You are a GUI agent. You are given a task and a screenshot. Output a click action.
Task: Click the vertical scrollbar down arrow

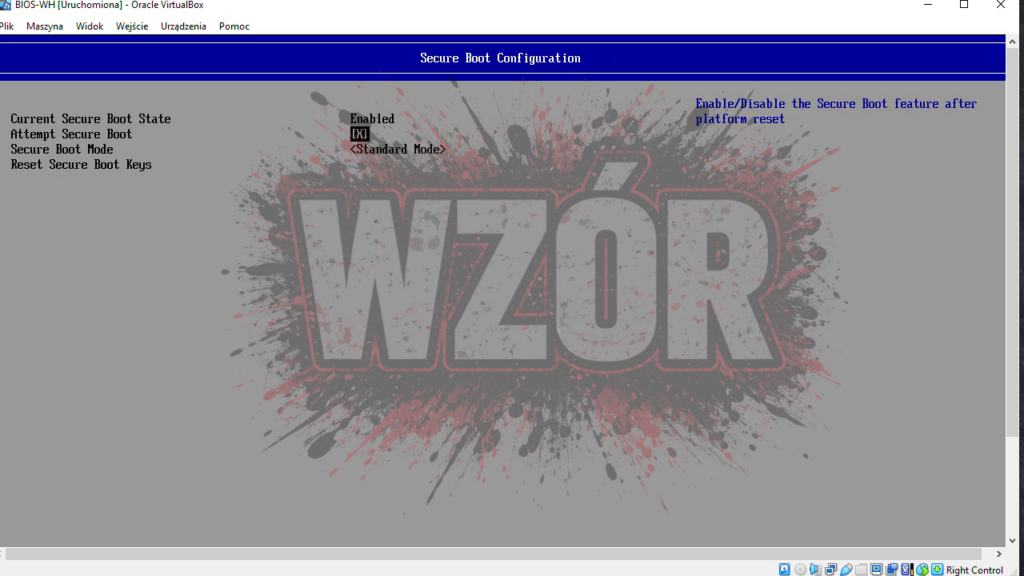[1014, 539]
